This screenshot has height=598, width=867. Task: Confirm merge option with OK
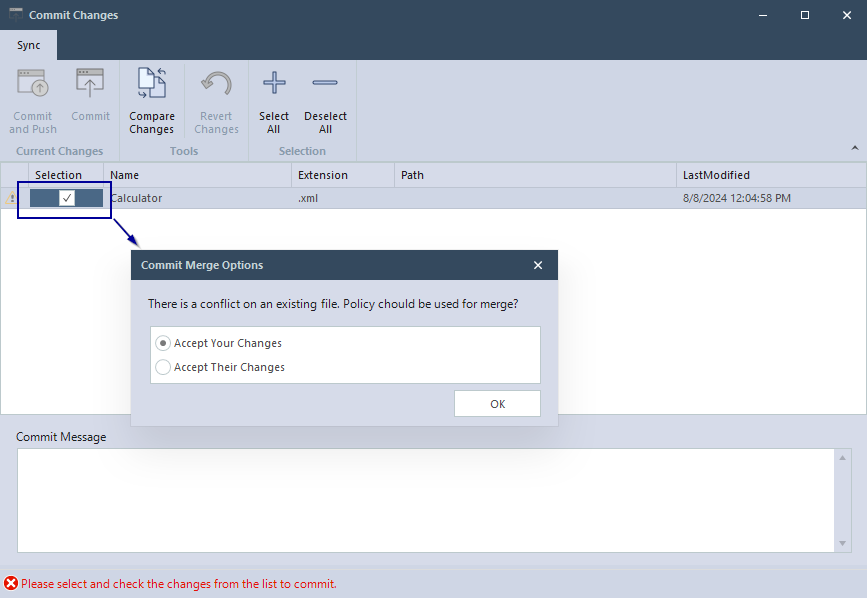[x=497, y=403]
